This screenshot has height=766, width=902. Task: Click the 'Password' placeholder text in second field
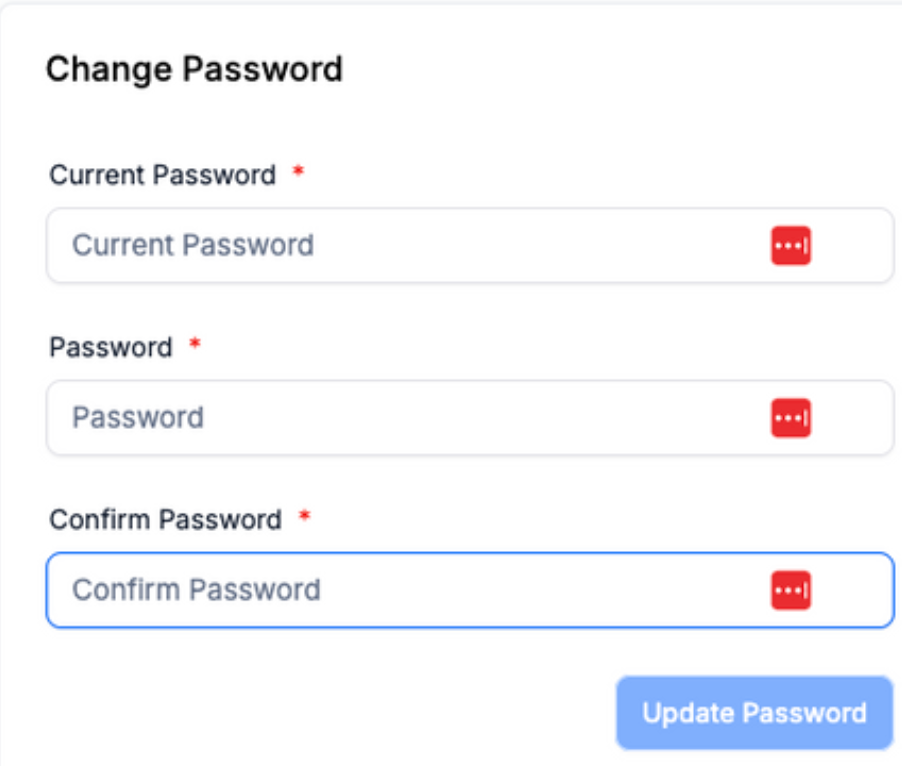coord(138,418)
